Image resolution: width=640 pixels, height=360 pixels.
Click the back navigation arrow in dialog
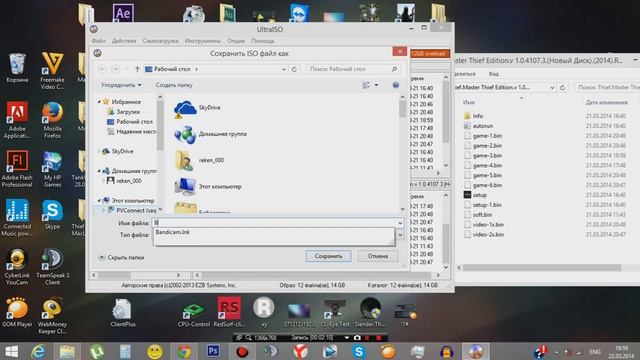click(x=102, y=69)
